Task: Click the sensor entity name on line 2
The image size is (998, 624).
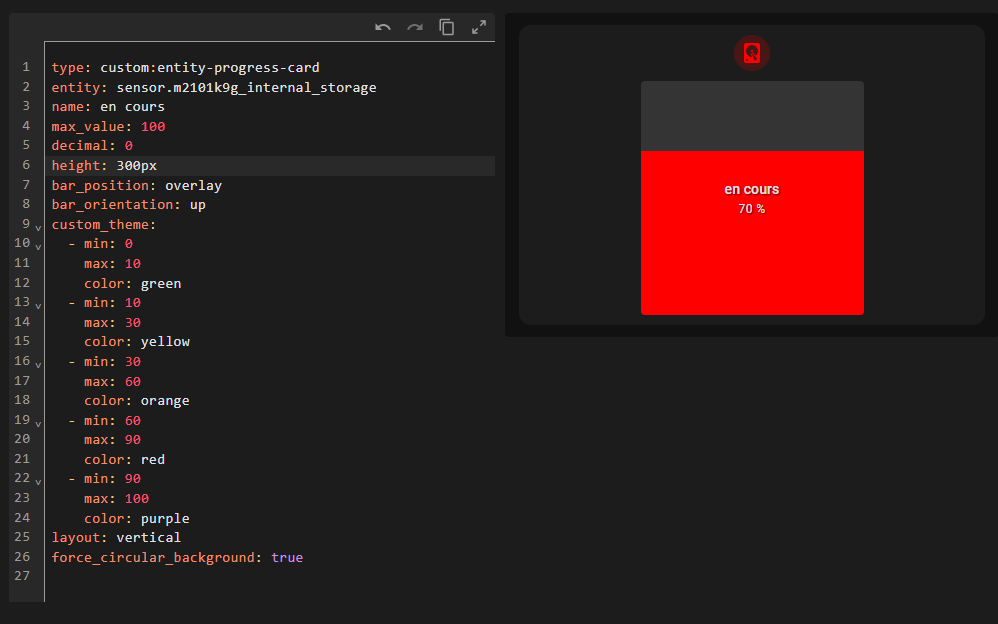Action: pyautogui.click(x=246, y=87)
